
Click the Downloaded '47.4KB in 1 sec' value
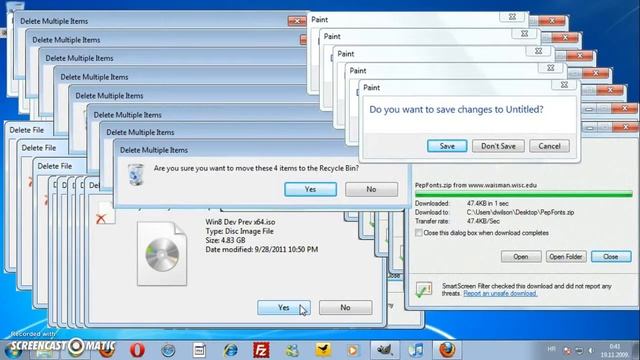tap(488, 203)
